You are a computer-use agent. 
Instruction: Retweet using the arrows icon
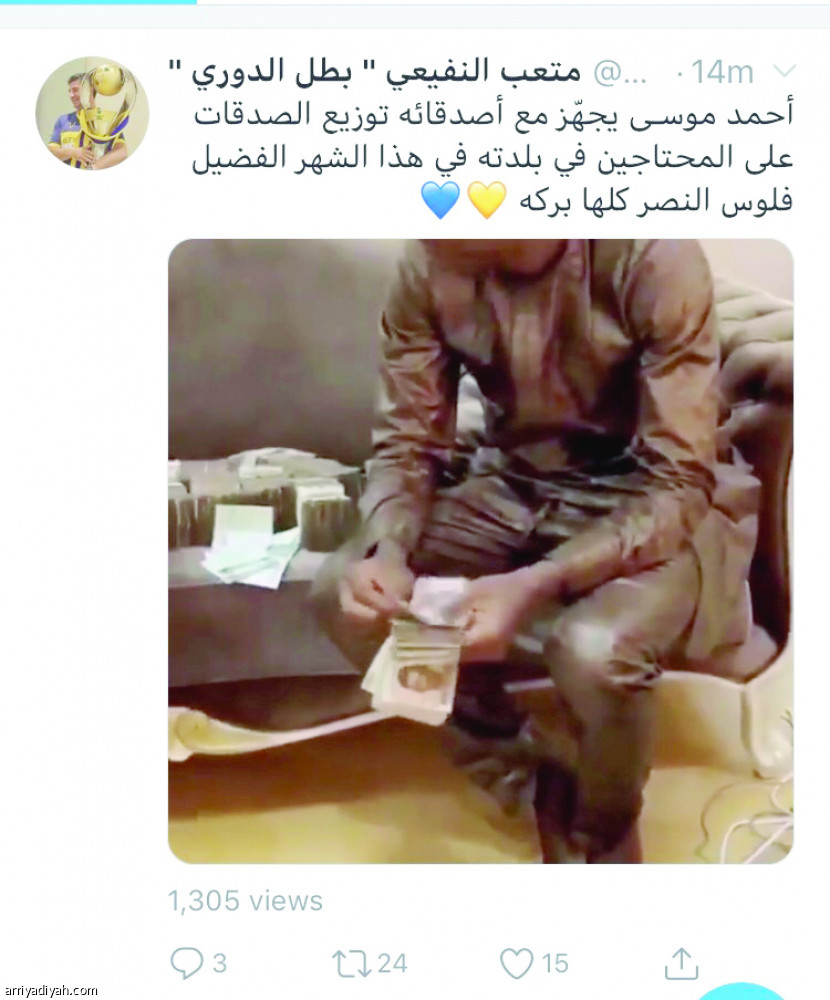(x=351, y=964)
